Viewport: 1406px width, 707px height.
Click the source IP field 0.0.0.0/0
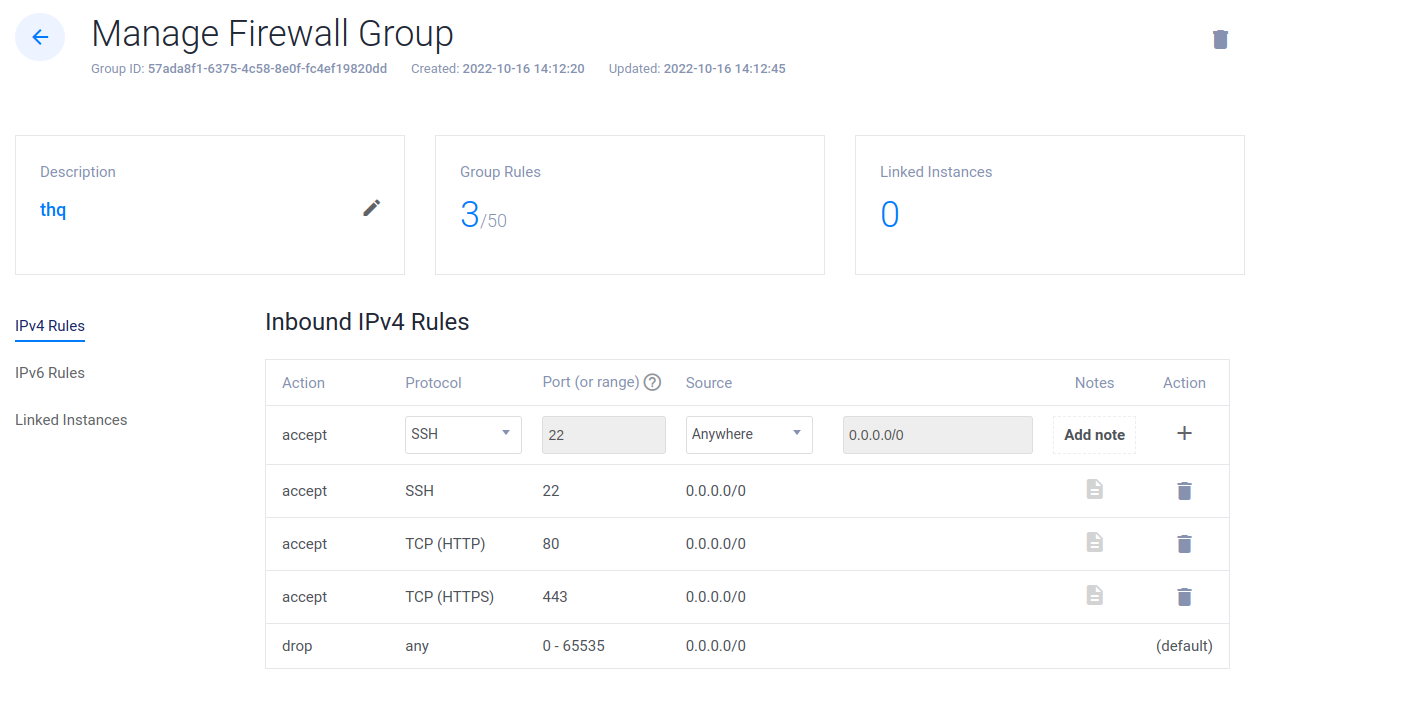point(937,435)
